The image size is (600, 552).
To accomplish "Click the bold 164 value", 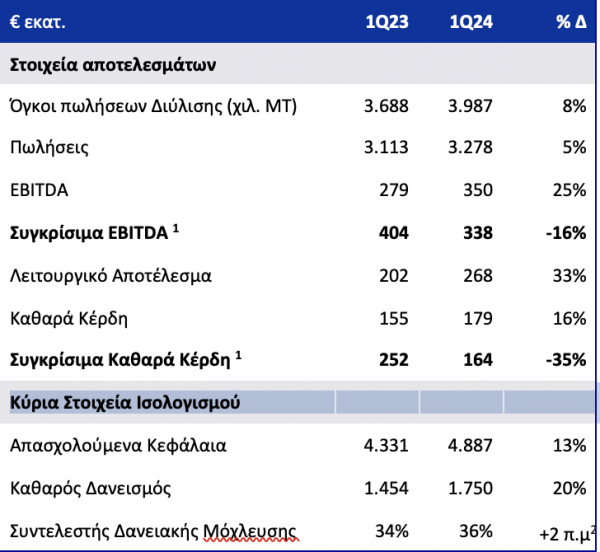I will (x=478, y=360).
